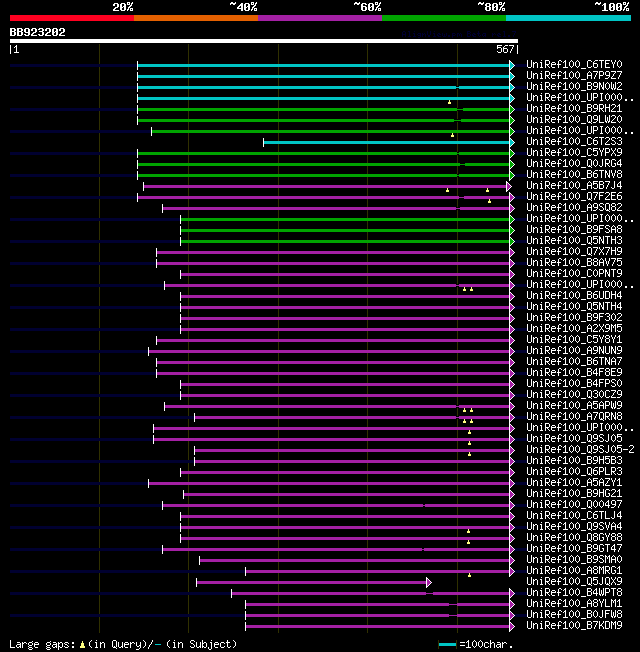Open hit UniRef100_C6TEY0

click(x=574, y=64)
